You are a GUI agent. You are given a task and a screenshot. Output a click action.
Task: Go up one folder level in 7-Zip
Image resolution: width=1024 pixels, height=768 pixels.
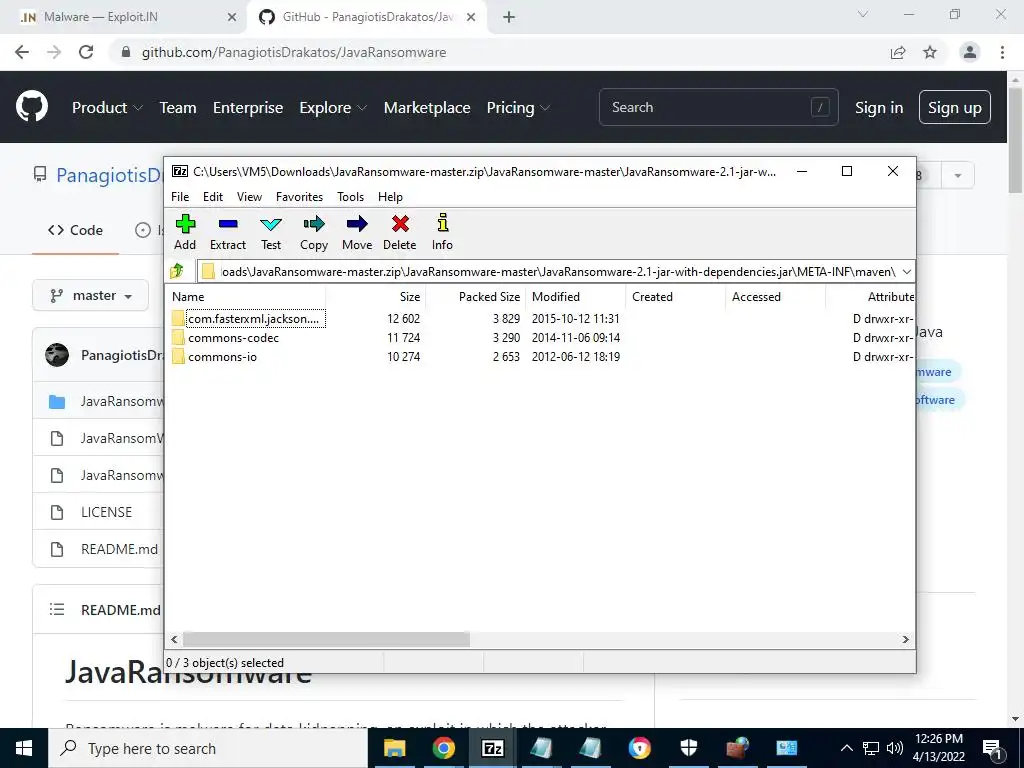coord(177,271)
